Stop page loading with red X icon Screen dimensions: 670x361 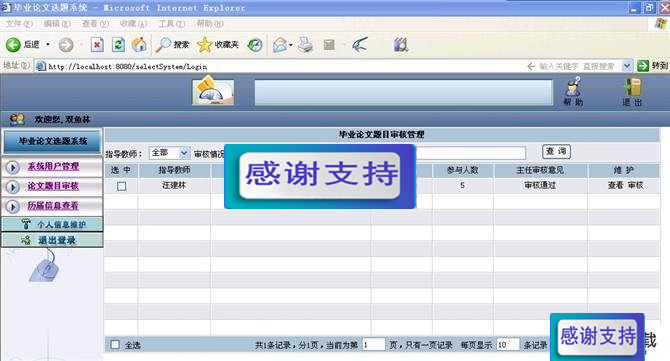(97, 44)
